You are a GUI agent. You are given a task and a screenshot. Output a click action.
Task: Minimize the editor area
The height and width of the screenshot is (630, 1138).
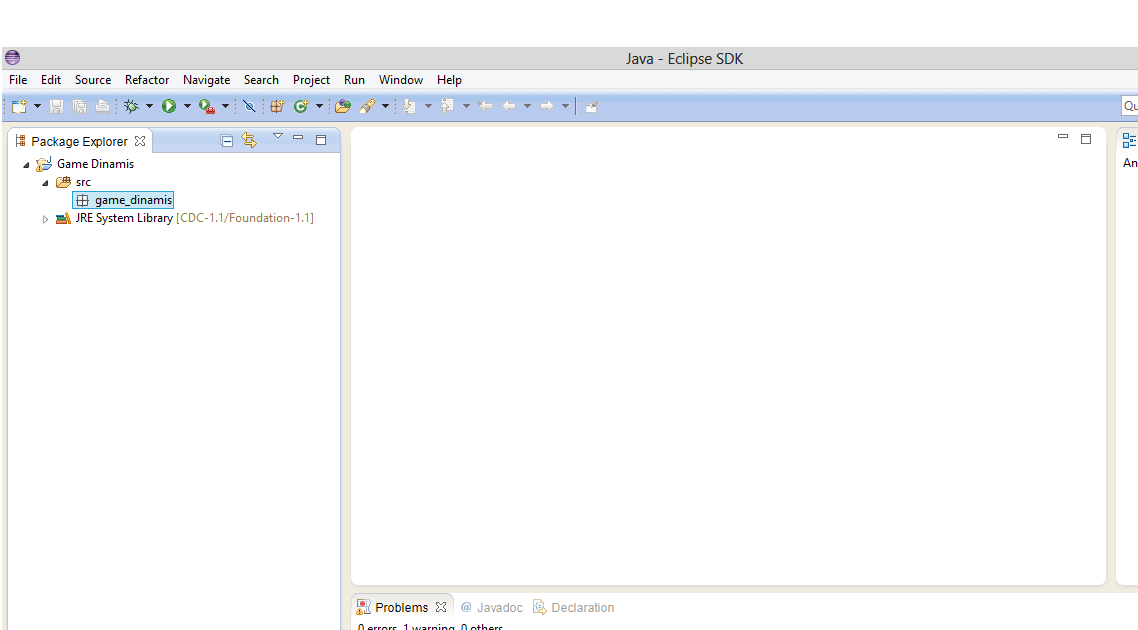pyautogui.click(x=1063, y=136)
